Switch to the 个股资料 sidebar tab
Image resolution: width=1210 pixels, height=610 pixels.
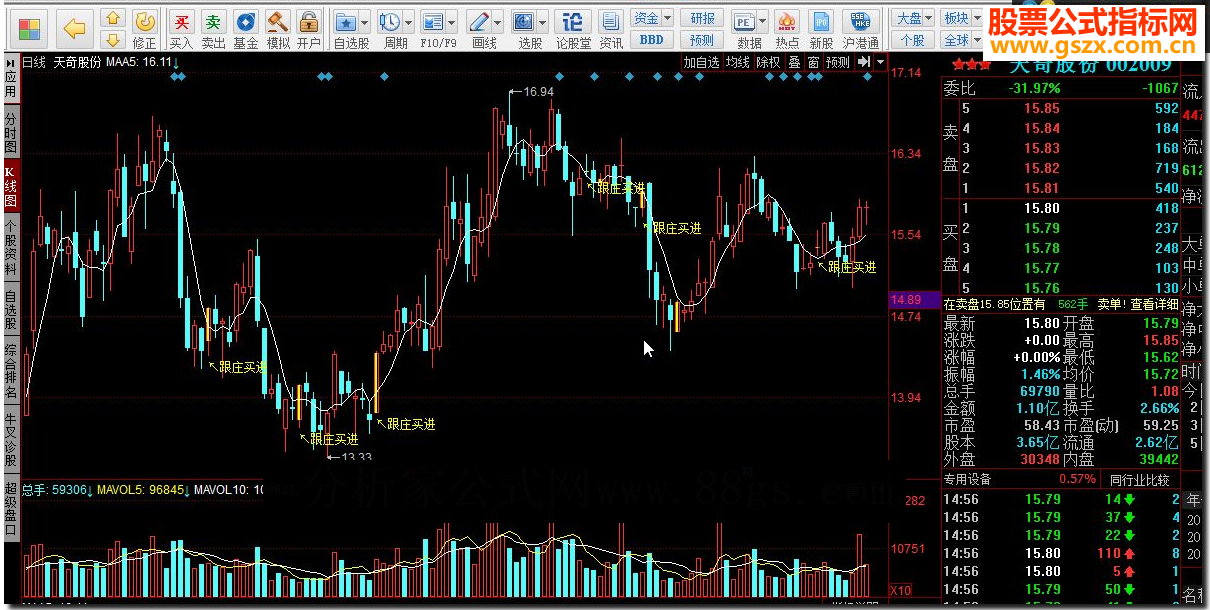pos(10,248)
